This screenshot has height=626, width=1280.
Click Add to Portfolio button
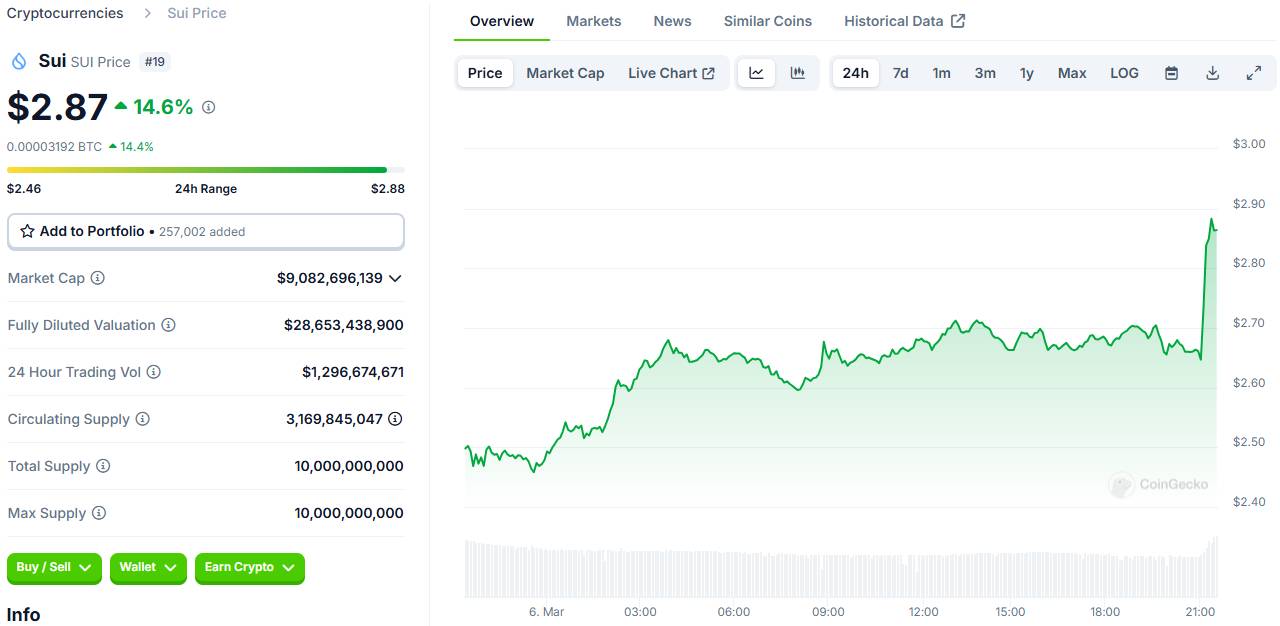[206, 231]
